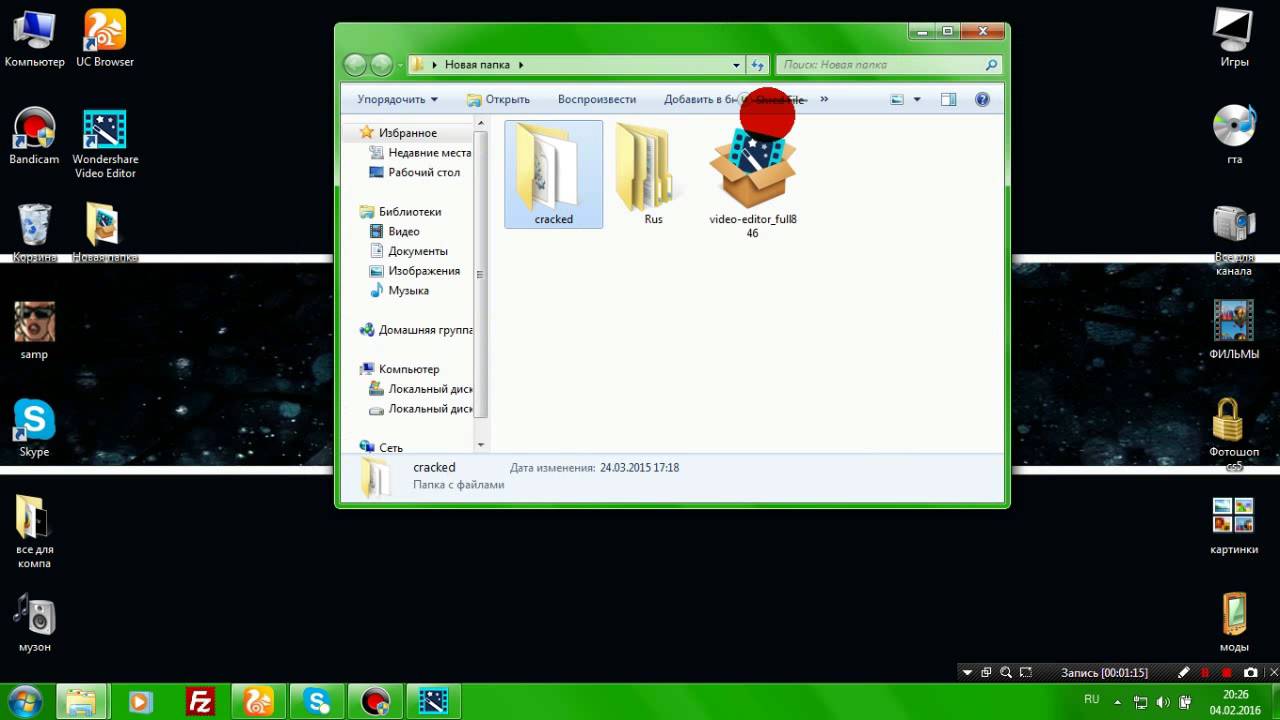The height and width of the screenshot is (720, 1280).
Task: Select the все для компа folder icon
Action: (34, 532)
